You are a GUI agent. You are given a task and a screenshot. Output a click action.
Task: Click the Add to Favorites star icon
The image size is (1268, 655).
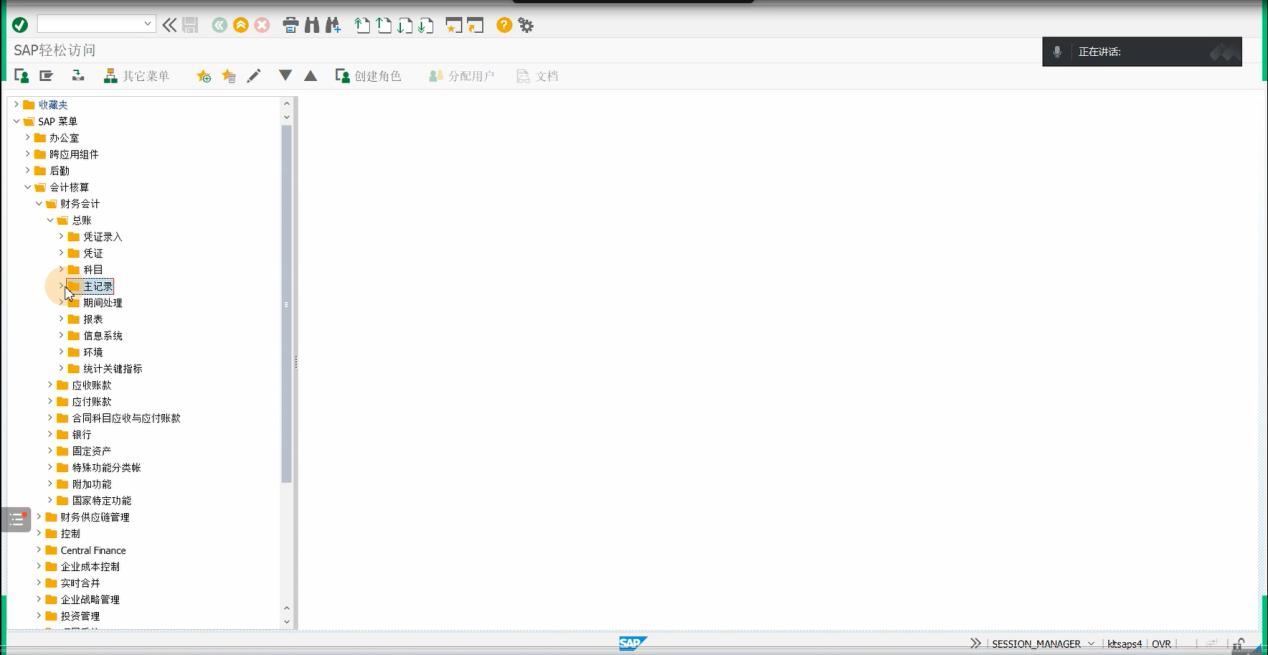click(204, 76)
